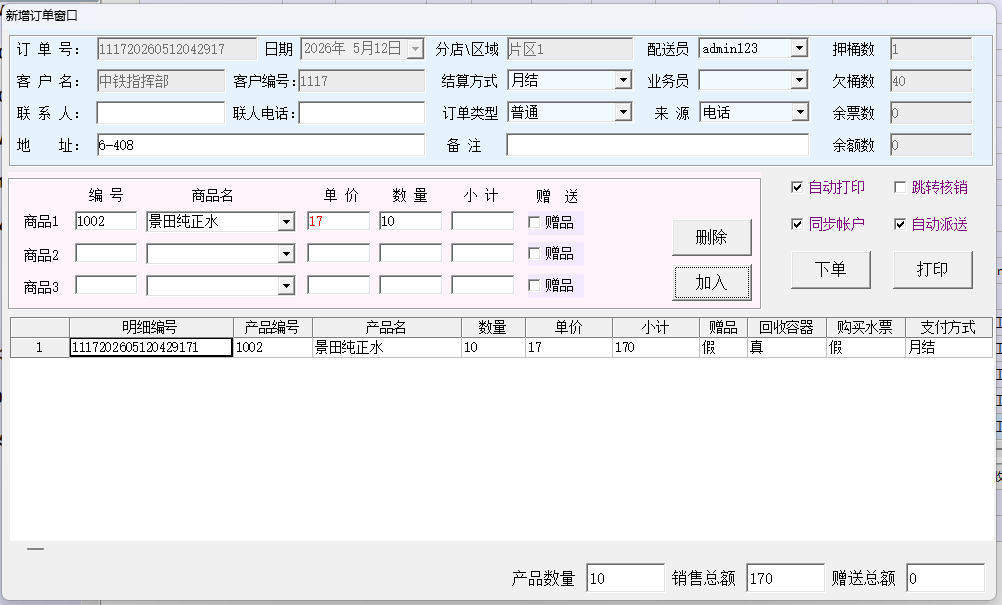
Task: Click the 订单号 field
Action: [x=177, y=49]
